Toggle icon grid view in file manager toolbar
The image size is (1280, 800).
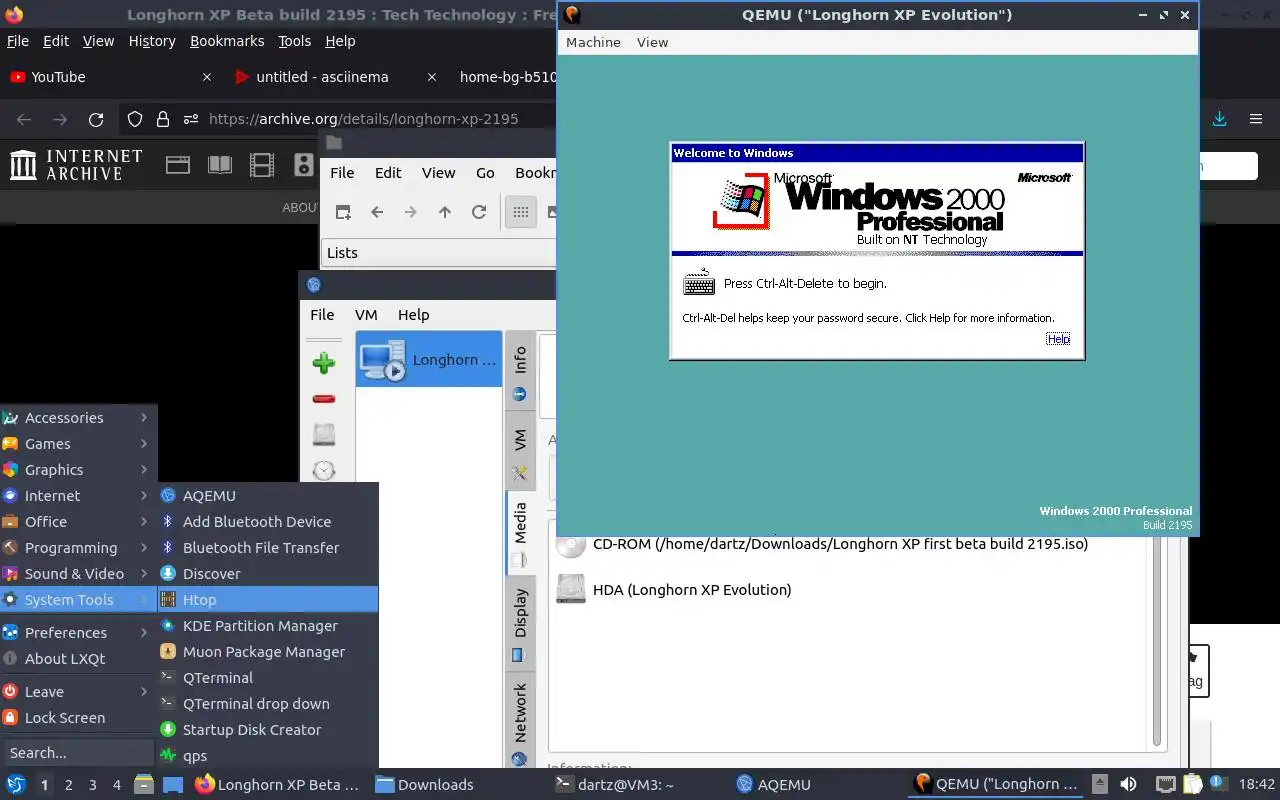tap(521, 212)
